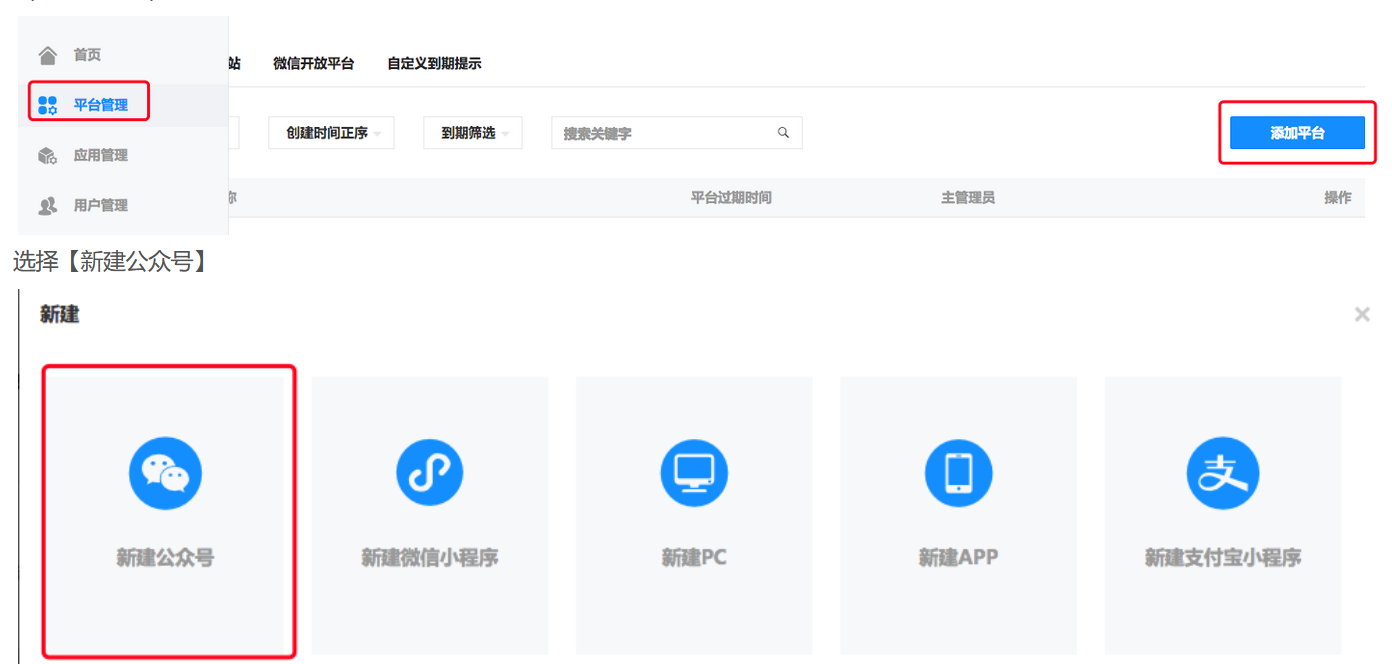Choose the WeChat 新建公众号 chat-bubble icon
The width and height of the screenshot is (1392, 664).
point(165,473)
